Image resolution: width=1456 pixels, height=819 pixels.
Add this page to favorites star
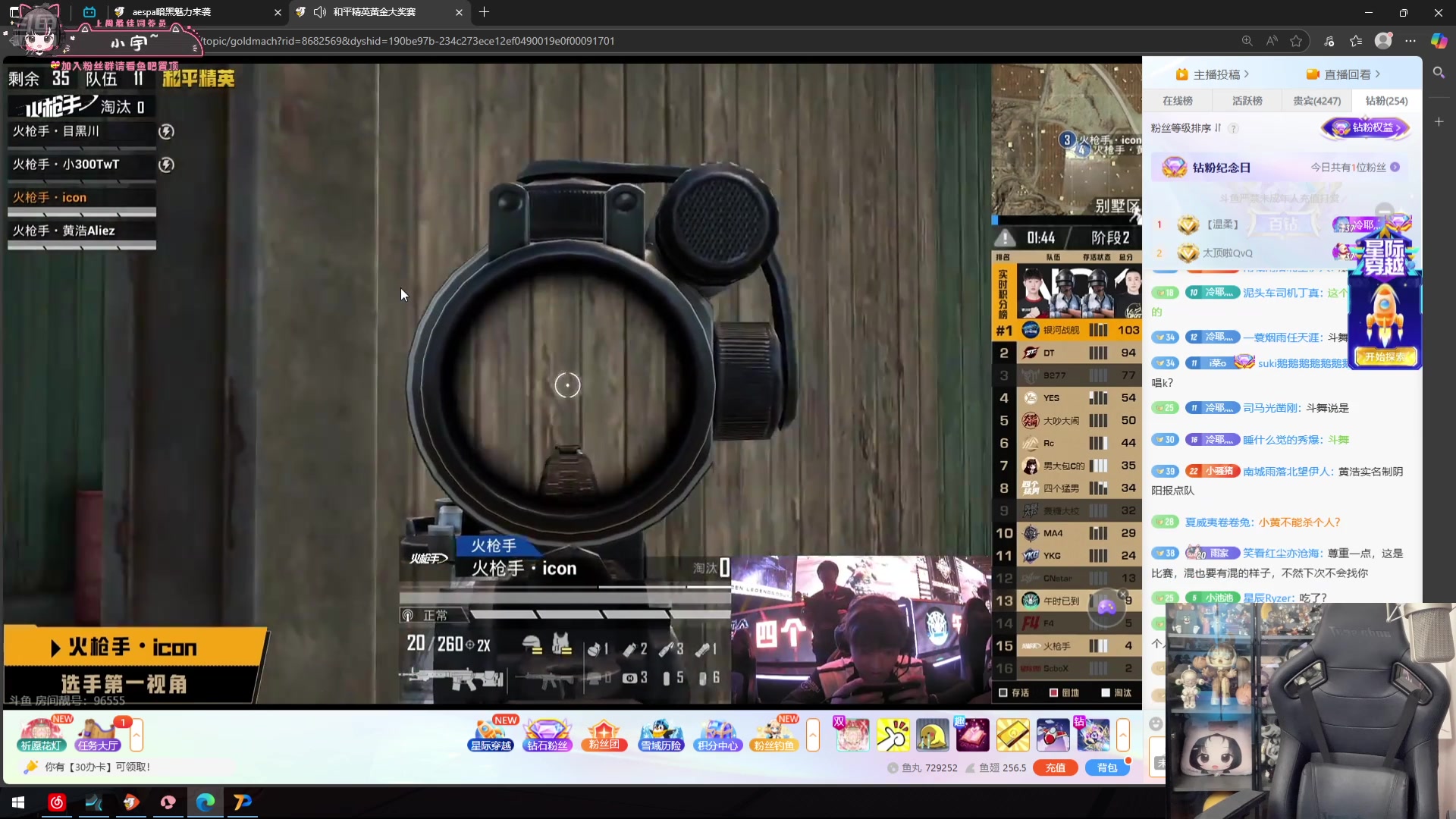click(1297, 41)
